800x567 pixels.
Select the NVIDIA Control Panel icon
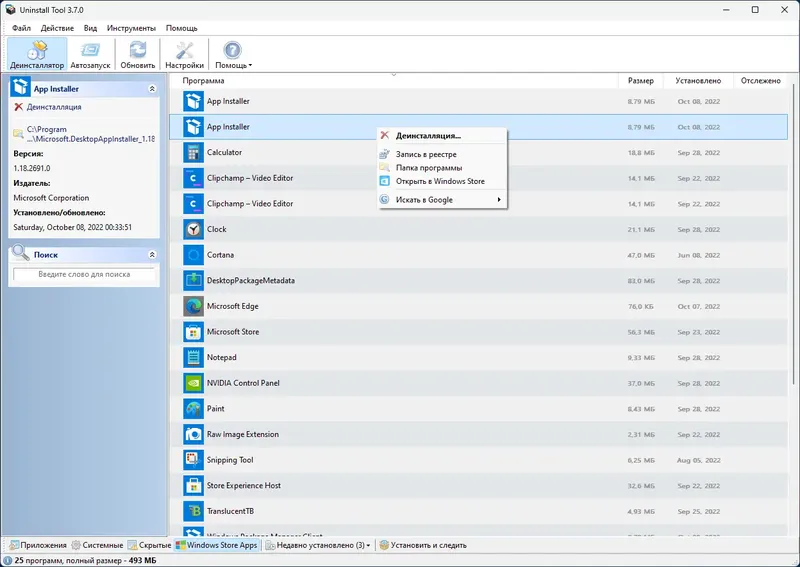tap(193, 383)
